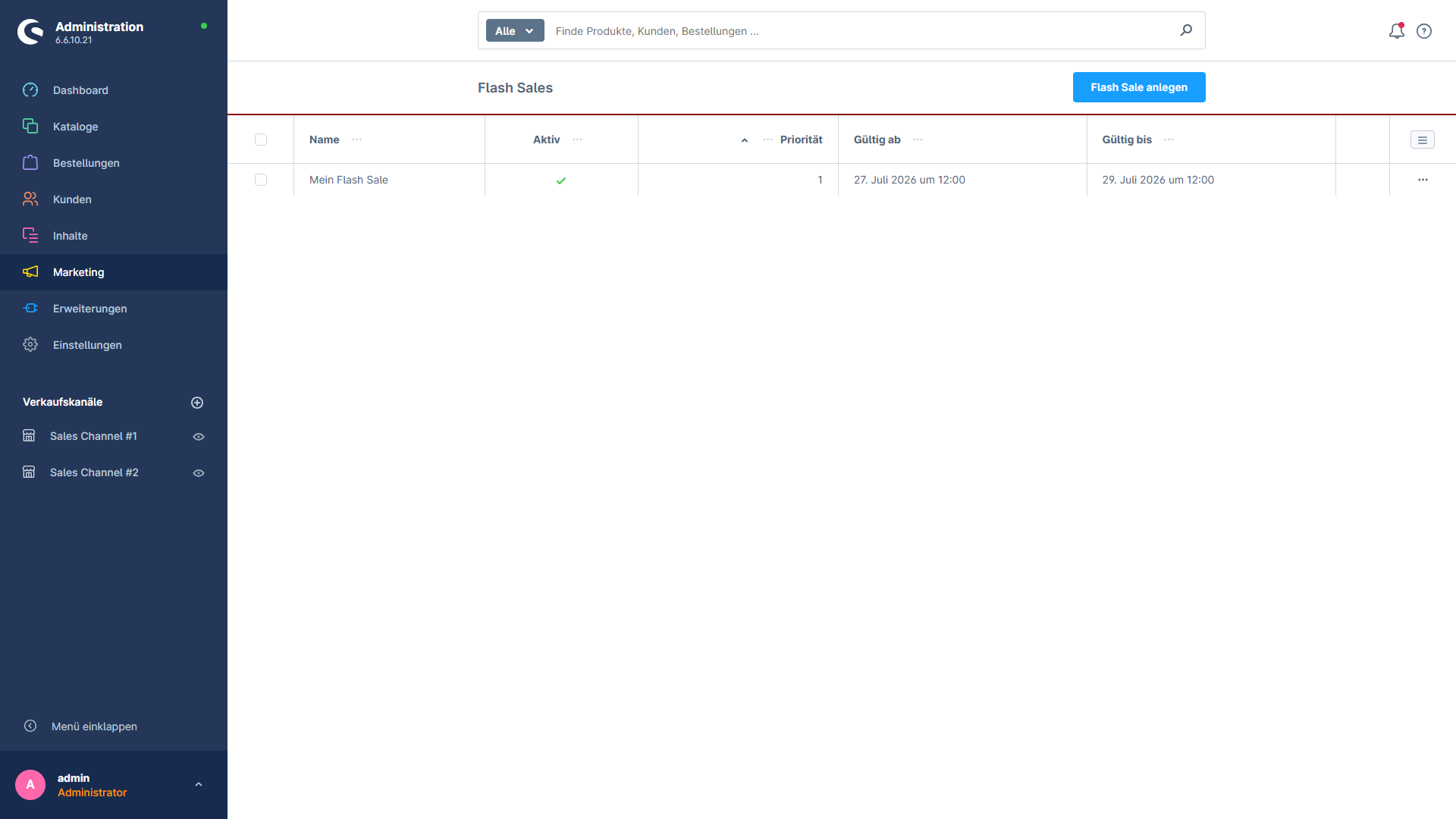Open Einstellungen menu item
This screenshot has height=819, width=1456.
(x=114, y=345)
